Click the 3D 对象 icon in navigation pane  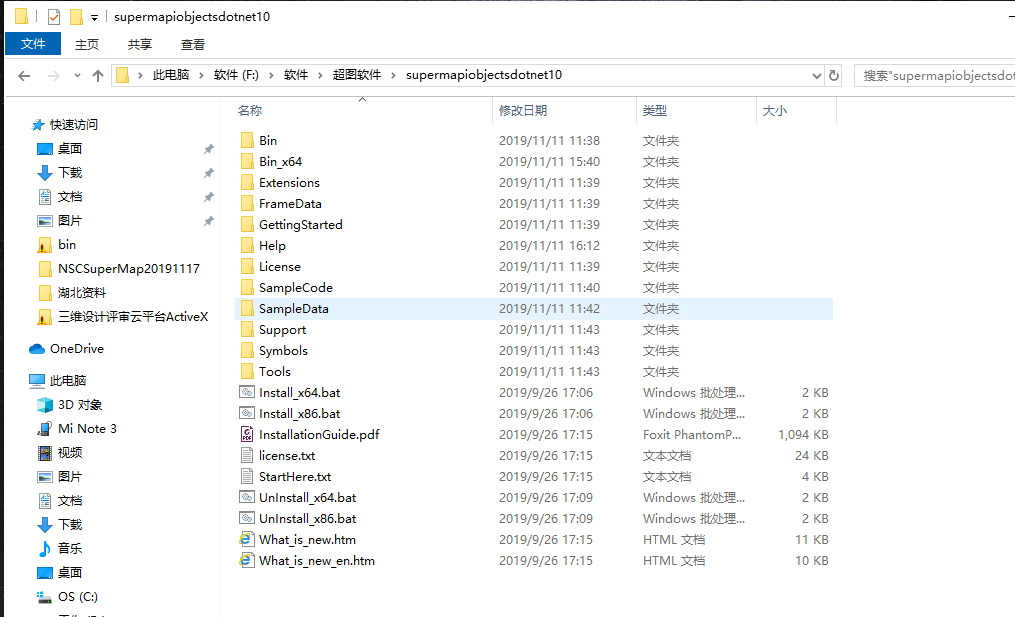[44, 405]
